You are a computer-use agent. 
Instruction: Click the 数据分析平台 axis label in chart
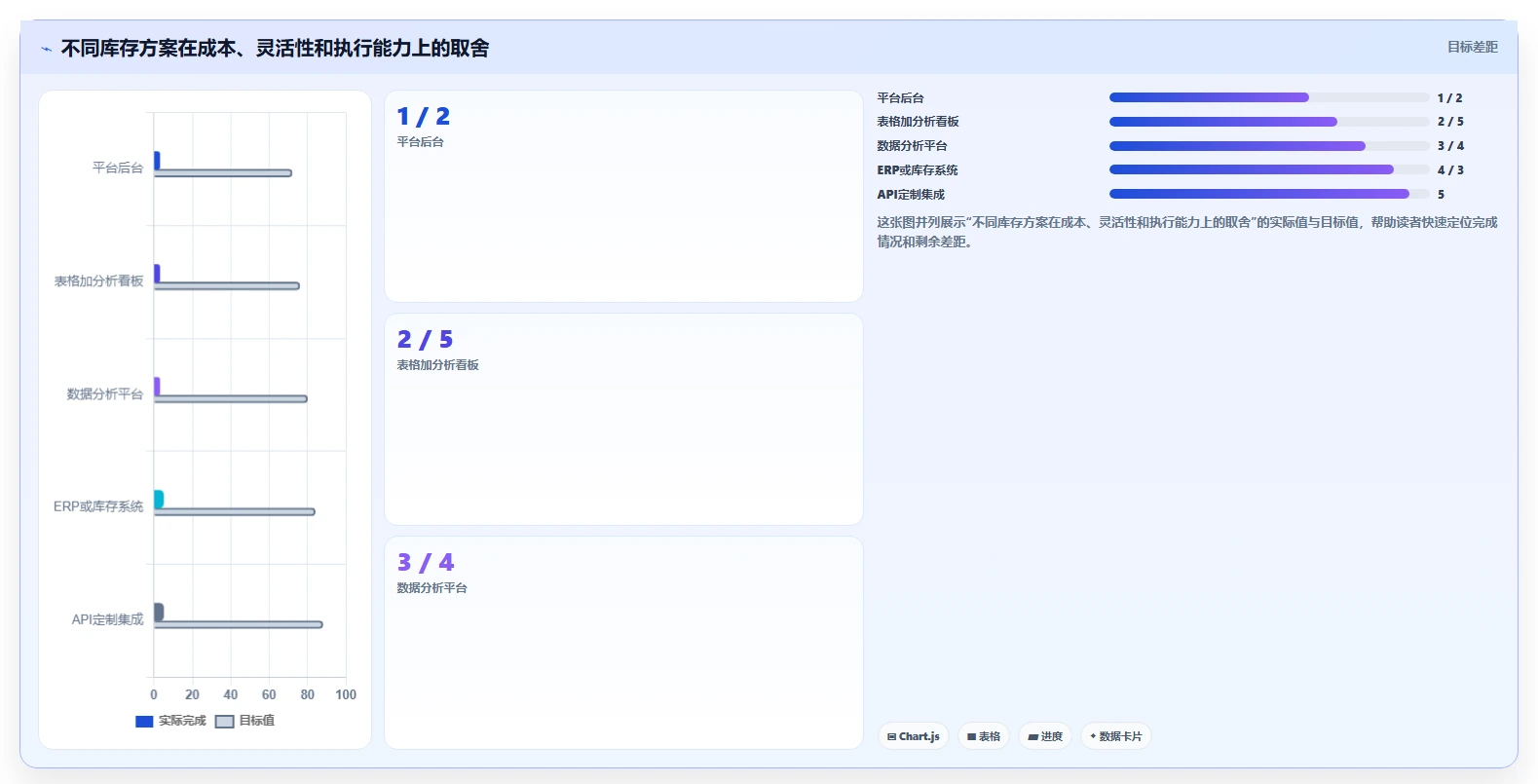pyautogui.click(x=105, y=393)
